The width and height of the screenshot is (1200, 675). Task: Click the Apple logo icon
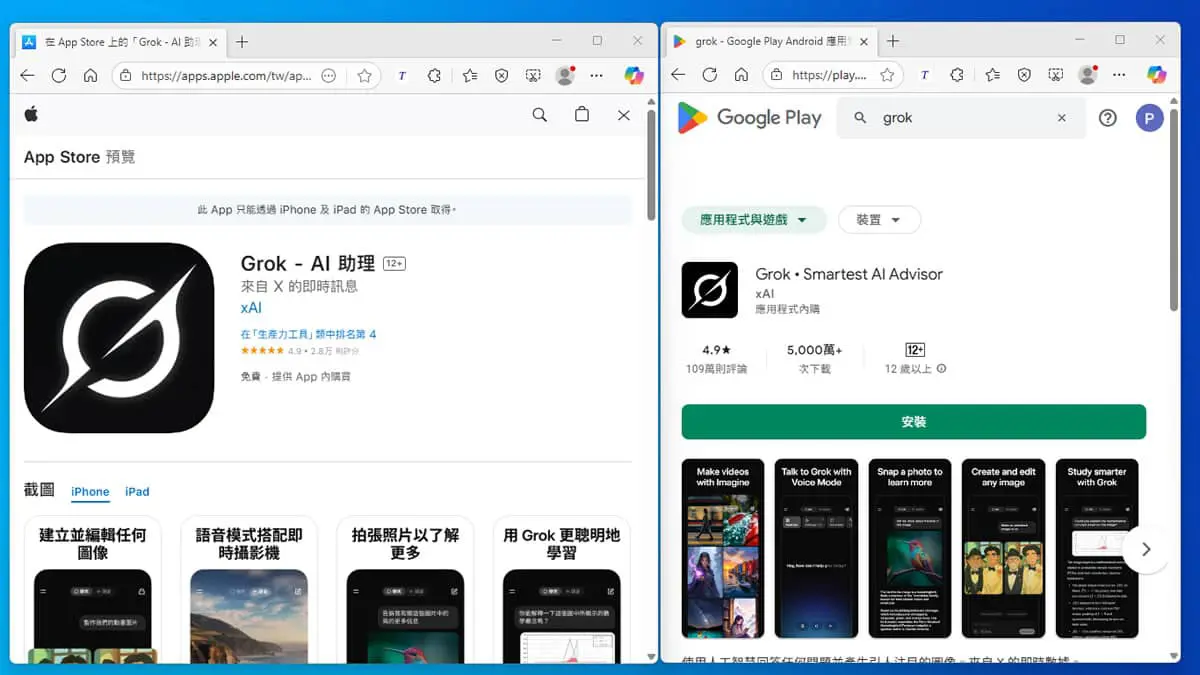pyautogui.click(x=31, y=114)
